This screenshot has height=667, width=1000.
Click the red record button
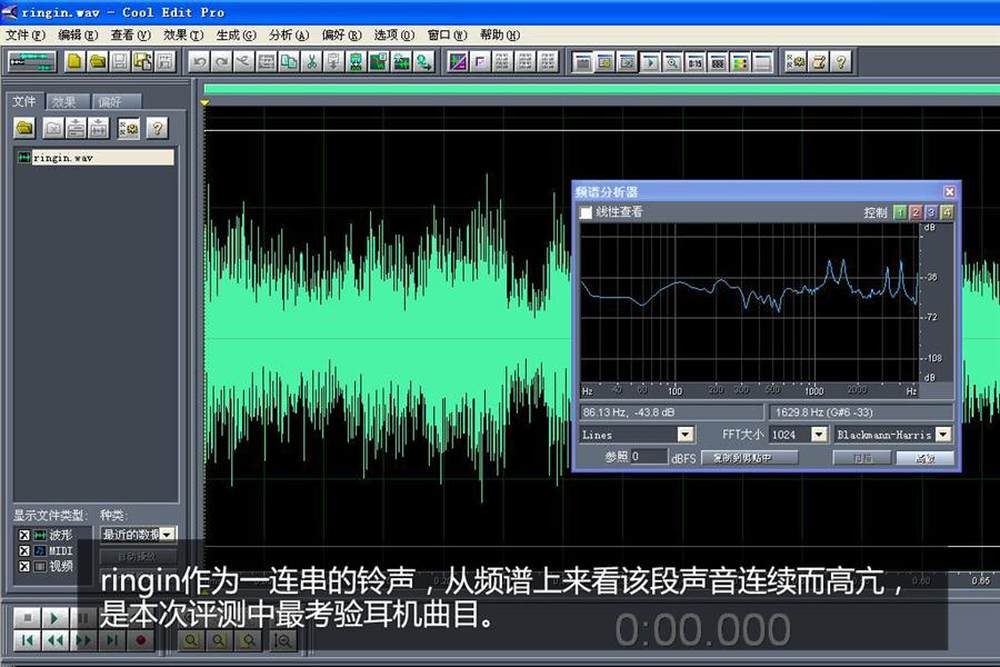coord(140,640)
